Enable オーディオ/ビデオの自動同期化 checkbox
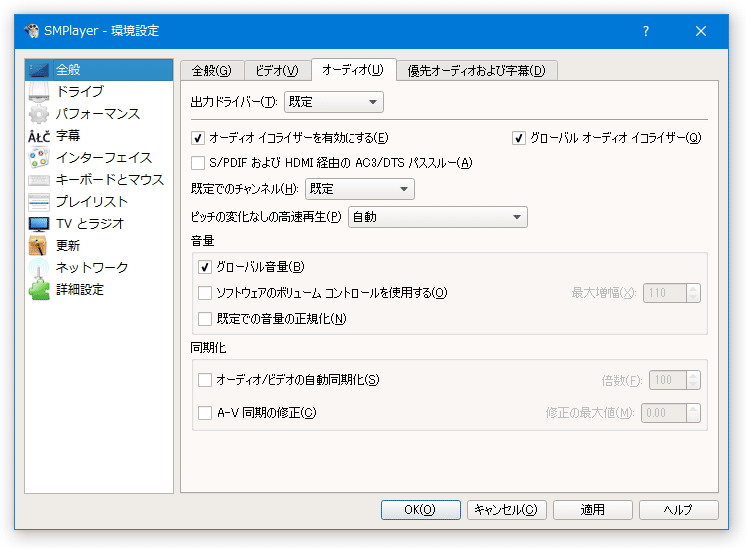This screenshot has height=548, width=746. coord(205,380)
